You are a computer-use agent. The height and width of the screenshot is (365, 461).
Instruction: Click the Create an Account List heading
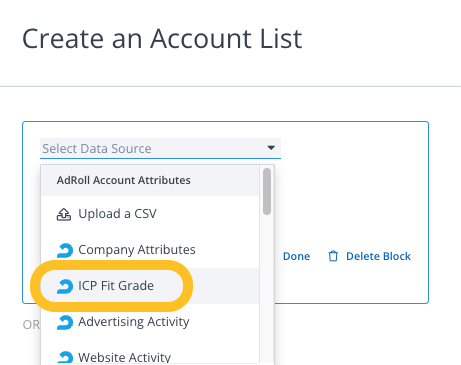(162, 39)
